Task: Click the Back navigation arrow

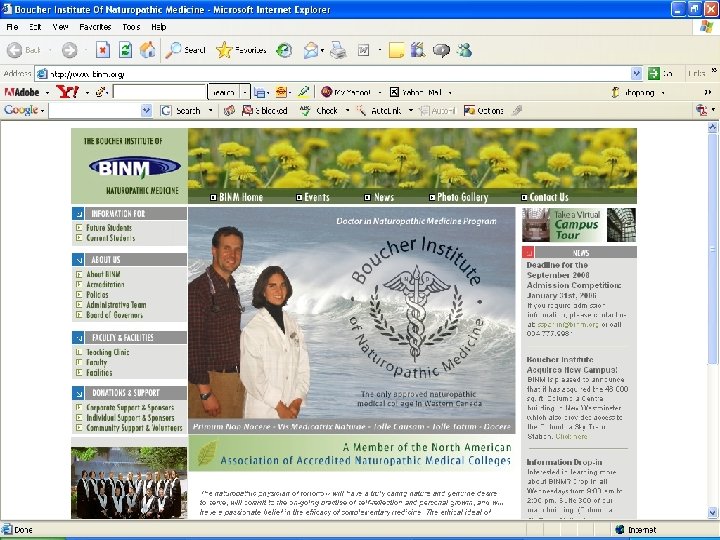Action: point(14,50)
